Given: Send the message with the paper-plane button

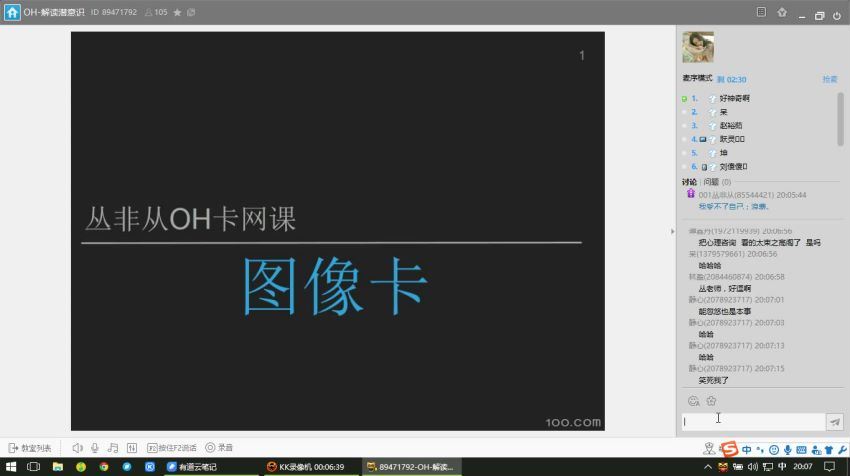Looking at the screenshot, I should [835, 421].
